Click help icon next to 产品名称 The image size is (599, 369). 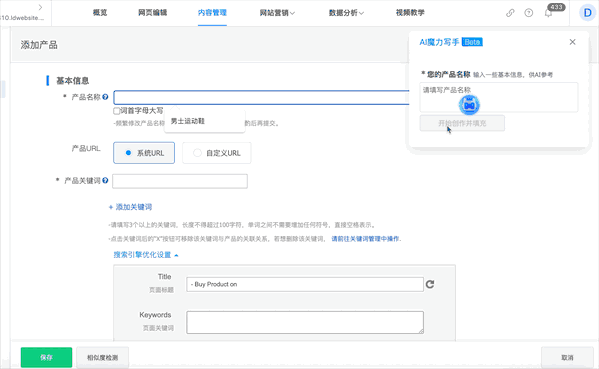[105, 97]
